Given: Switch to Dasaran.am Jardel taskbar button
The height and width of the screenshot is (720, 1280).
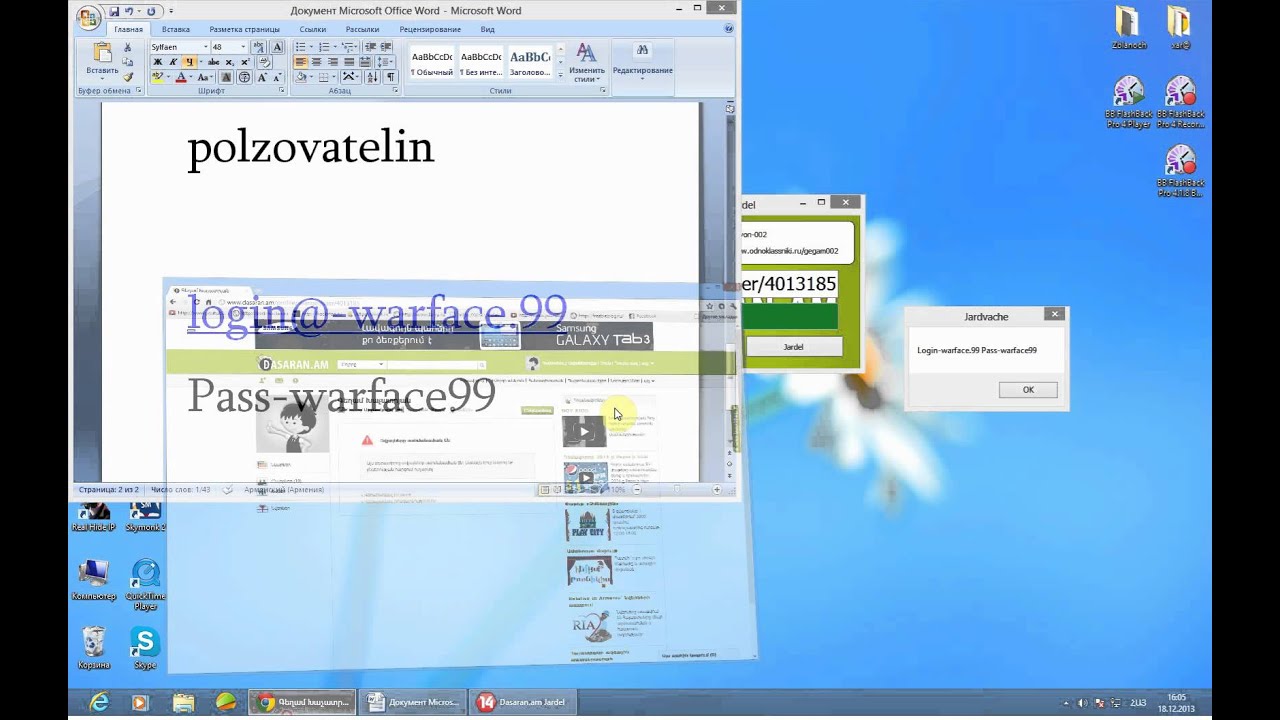Looking at the screenshot, I should tap(522, 702).
